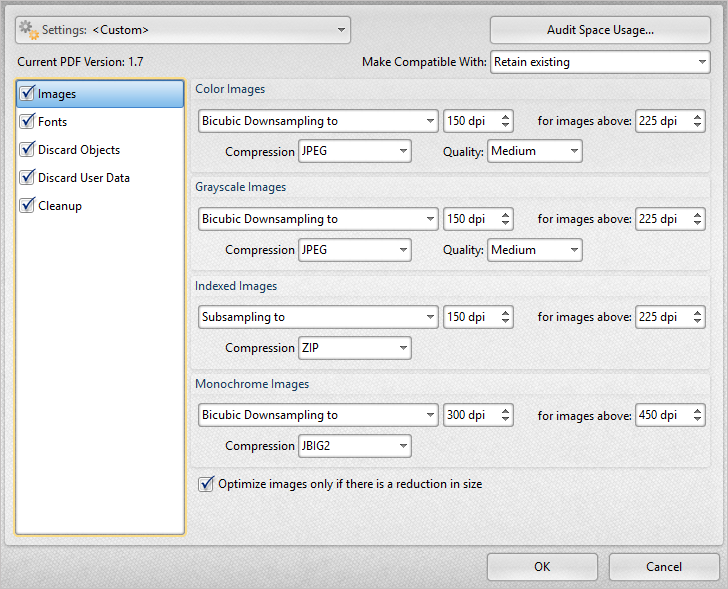Toggle Discard Objects checkbox
The height and width of the screenshot is (589, 728).
(27, 150)
